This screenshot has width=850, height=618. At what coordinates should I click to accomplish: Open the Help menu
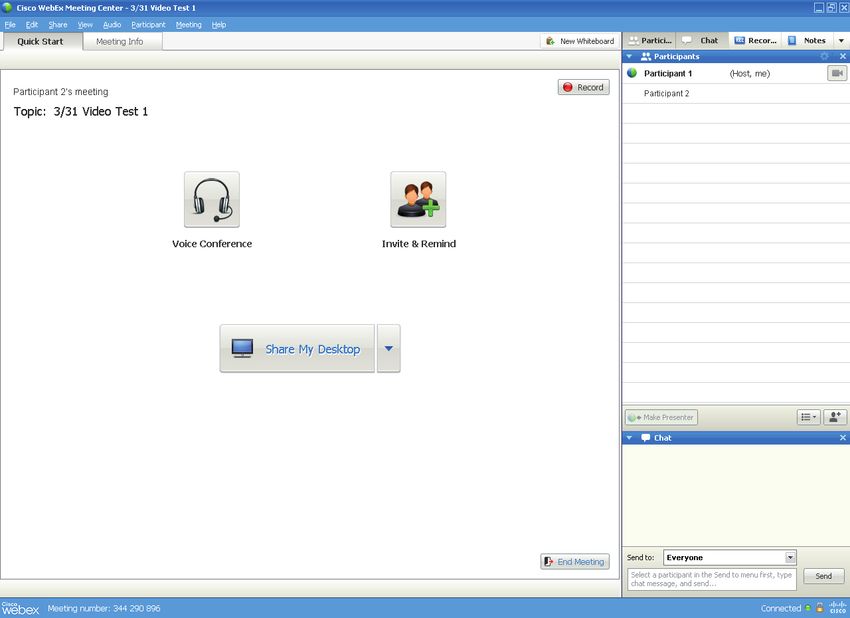coord(218,25)
